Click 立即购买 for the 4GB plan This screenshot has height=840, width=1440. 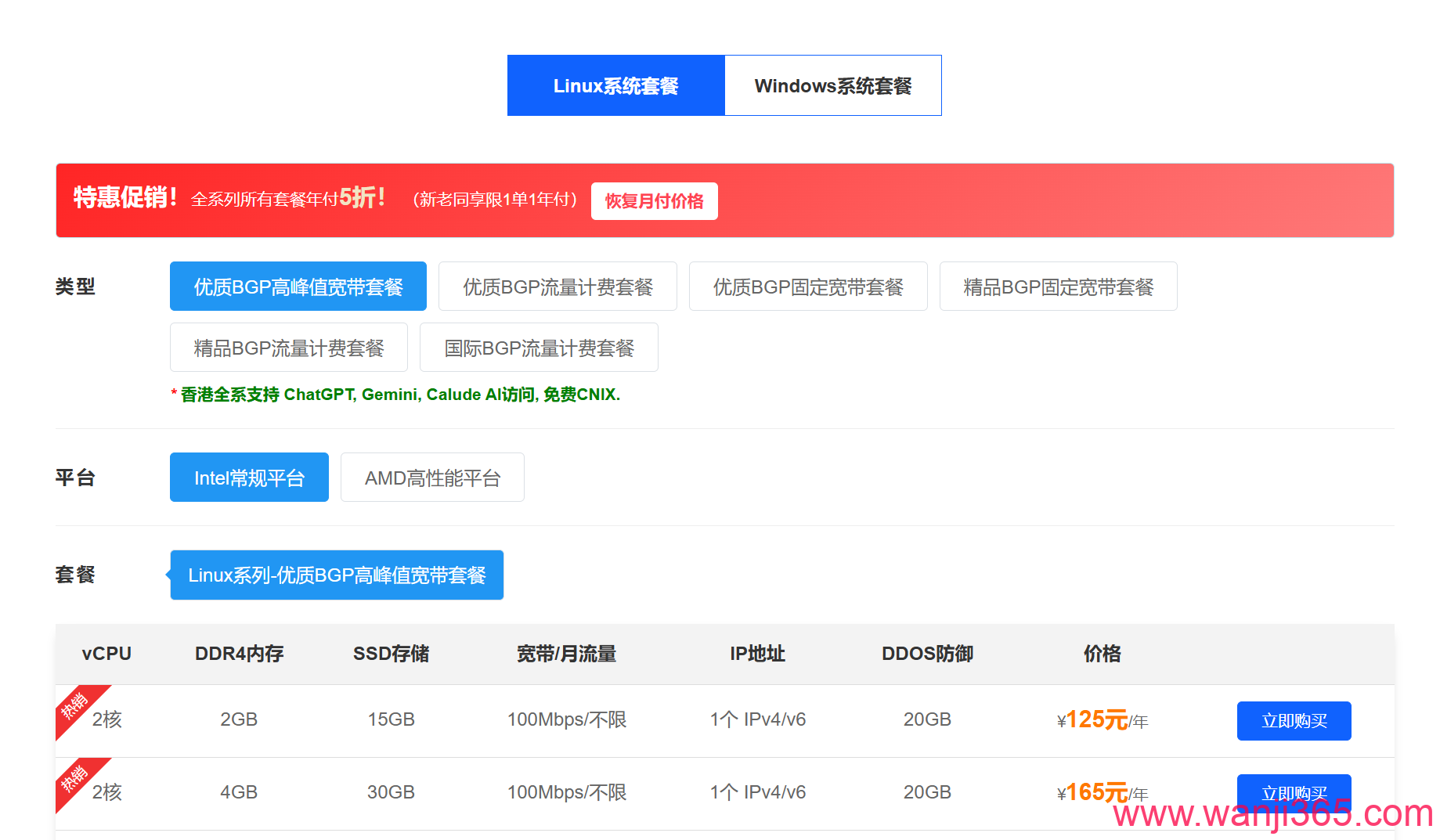coord(1294,793)
